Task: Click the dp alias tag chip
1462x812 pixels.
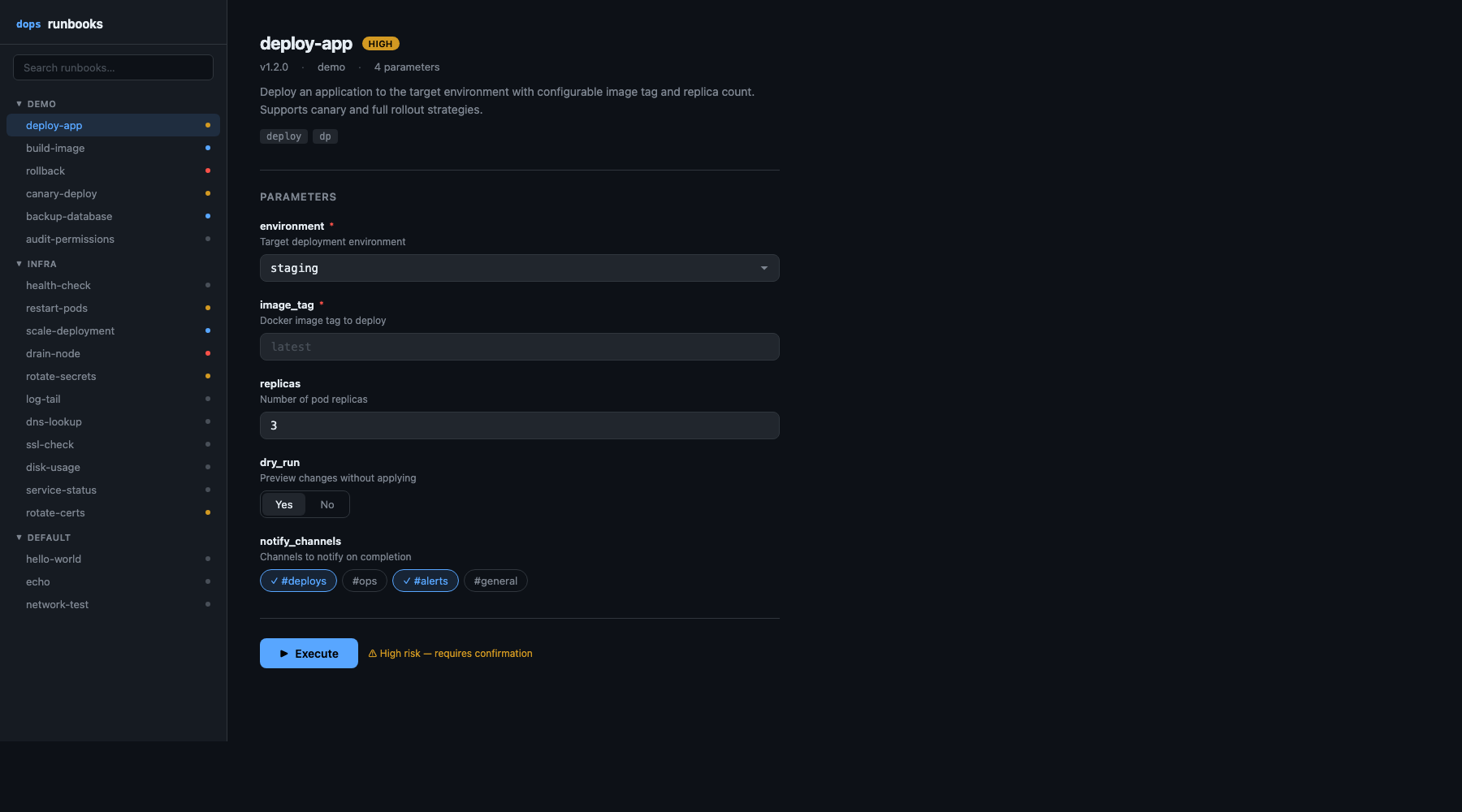Action: [325, 136]
